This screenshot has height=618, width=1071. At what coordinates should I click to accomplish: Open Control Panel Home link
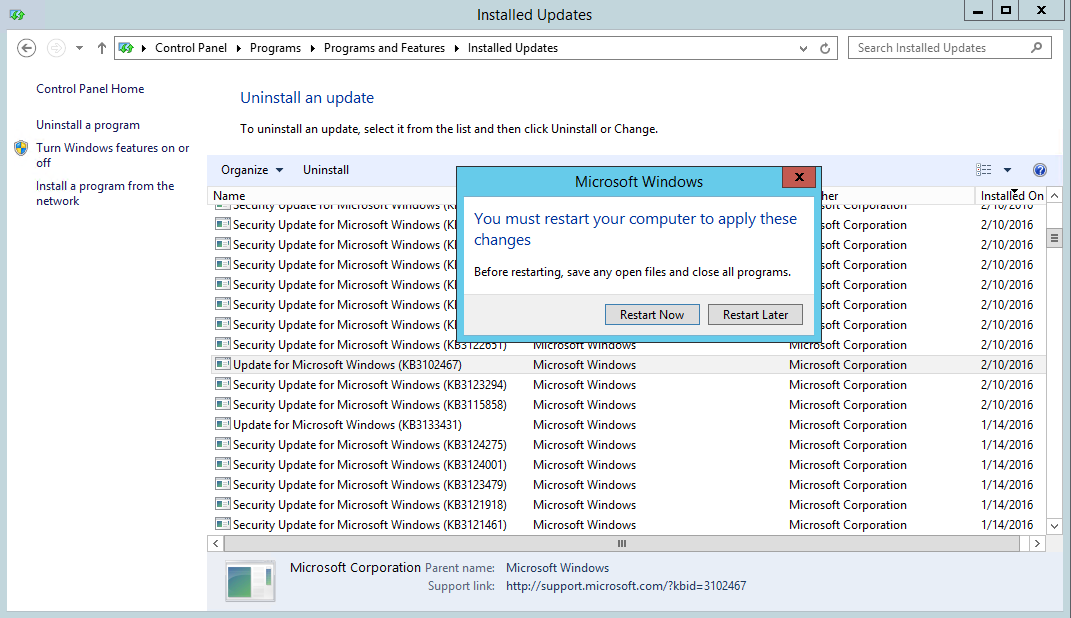click(x=90, y=89)
